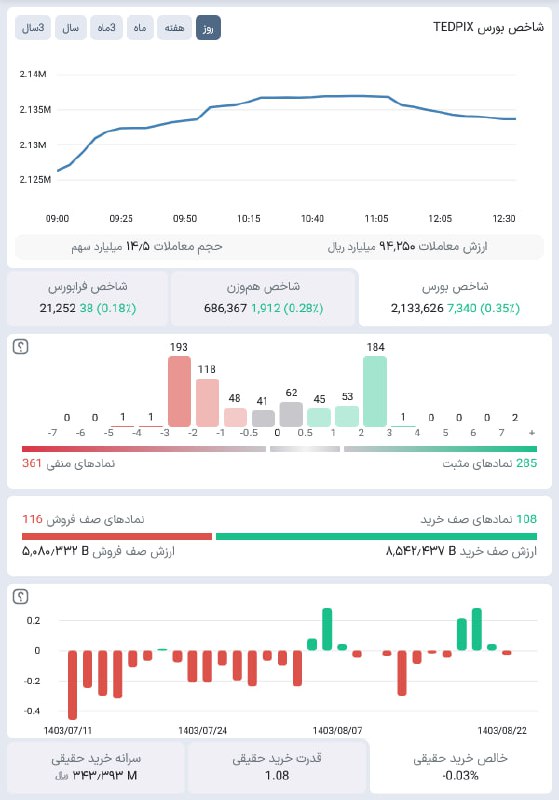Open the شاخص هم‌وزن index card

(x=263, y=298)
